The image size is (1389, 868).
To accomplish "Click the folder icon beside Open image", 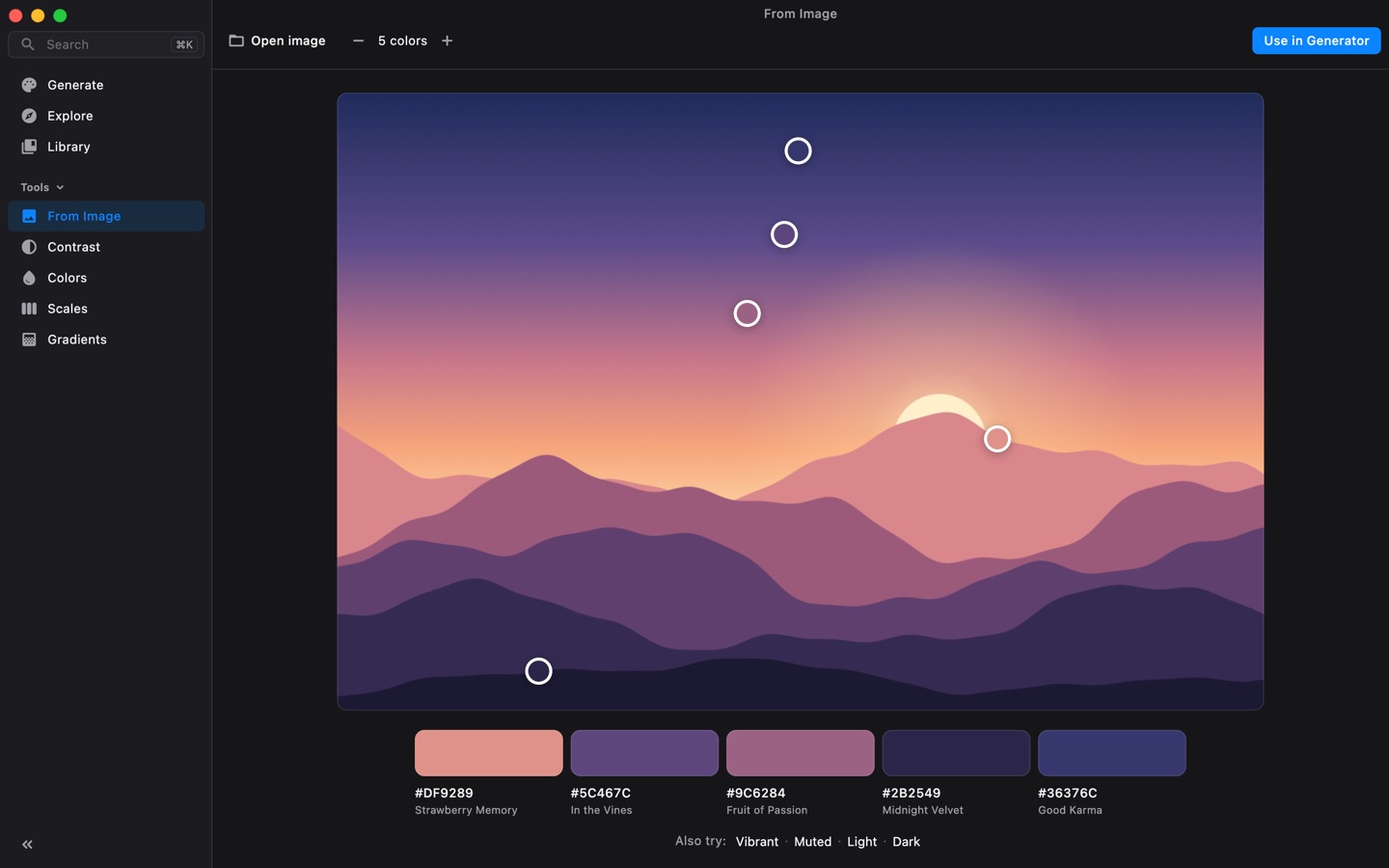I will click(236, 41).
